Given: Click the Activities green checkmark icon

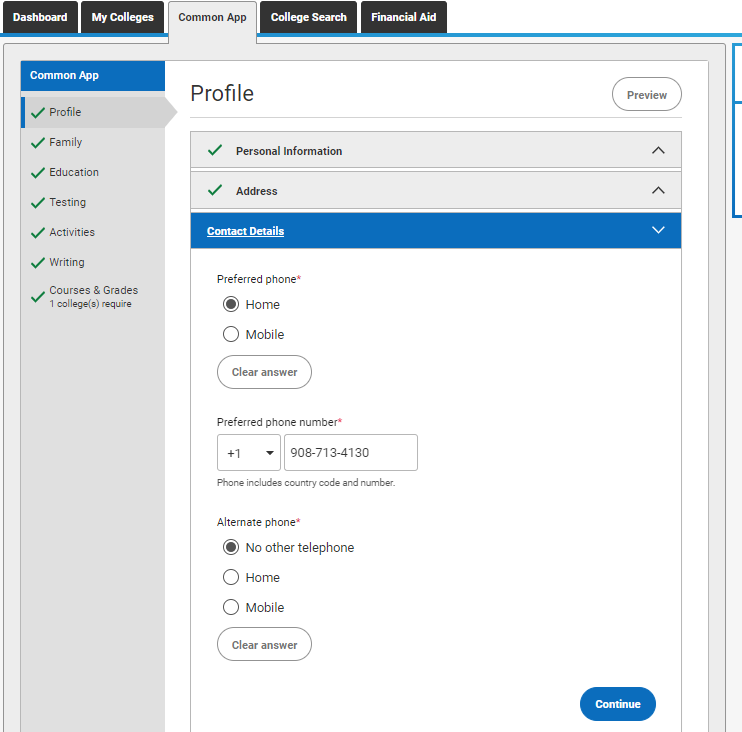Looking at the screenshot, I should [x=38, y=233].
